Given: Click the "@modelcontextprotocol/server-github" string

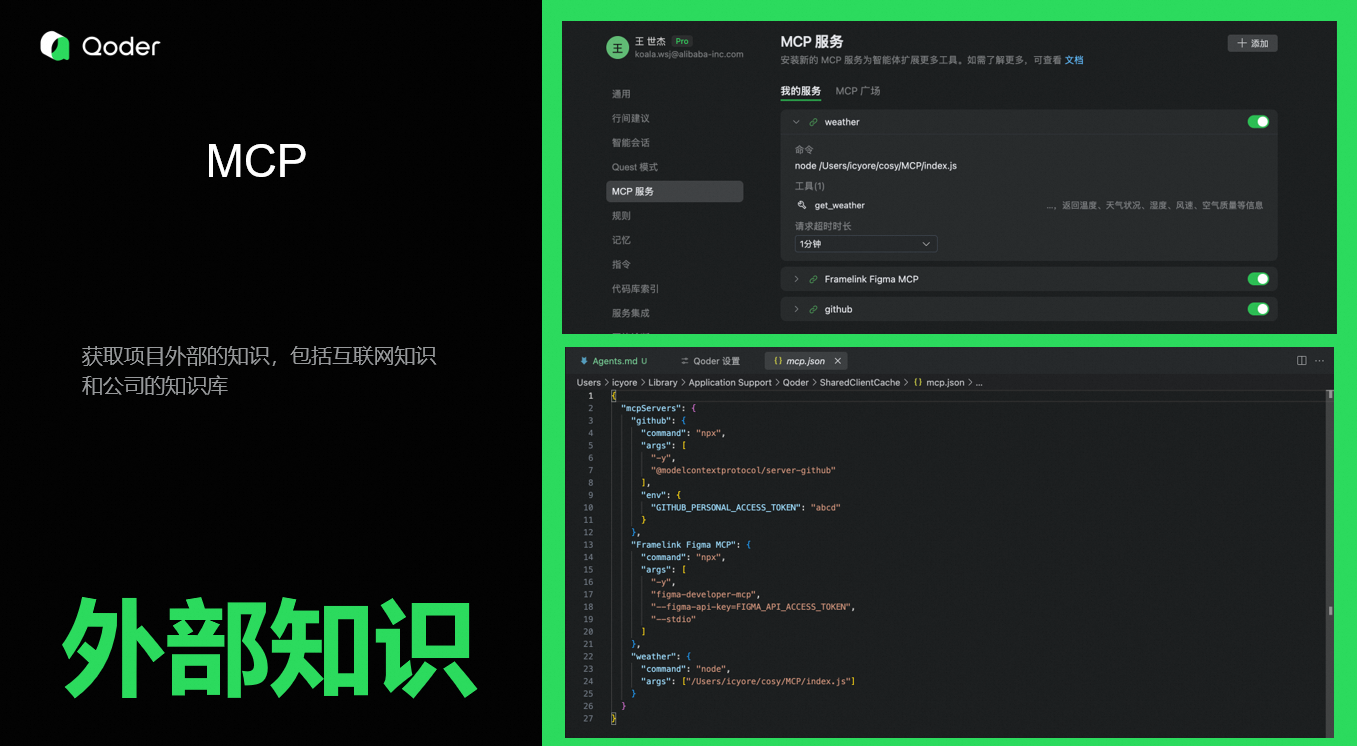Looking at the screenshot, I should point(743,470).
